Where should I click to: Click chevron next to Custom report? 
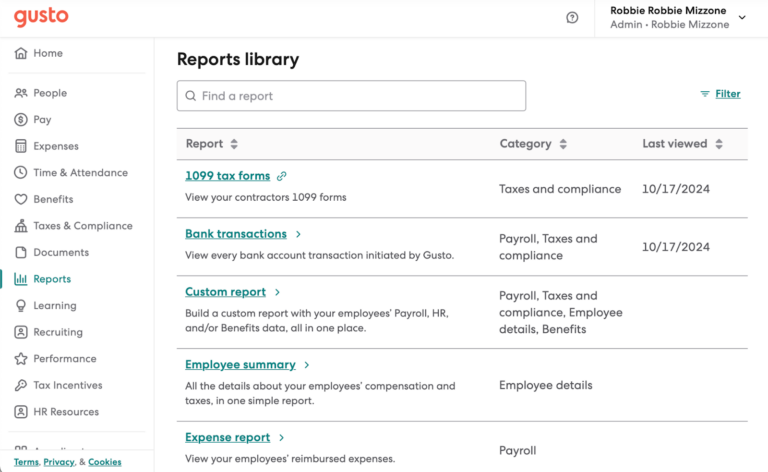pyautogui.click(x=277, y=292)
